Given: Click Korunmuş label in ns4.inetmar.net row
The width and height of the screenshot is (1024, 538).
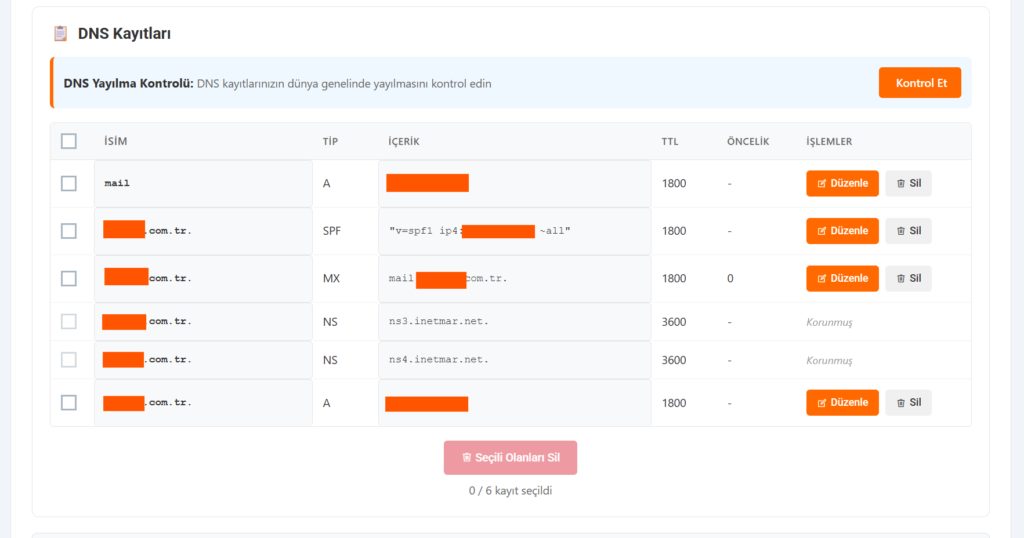Looking at the screenshot, I should 829,360.
